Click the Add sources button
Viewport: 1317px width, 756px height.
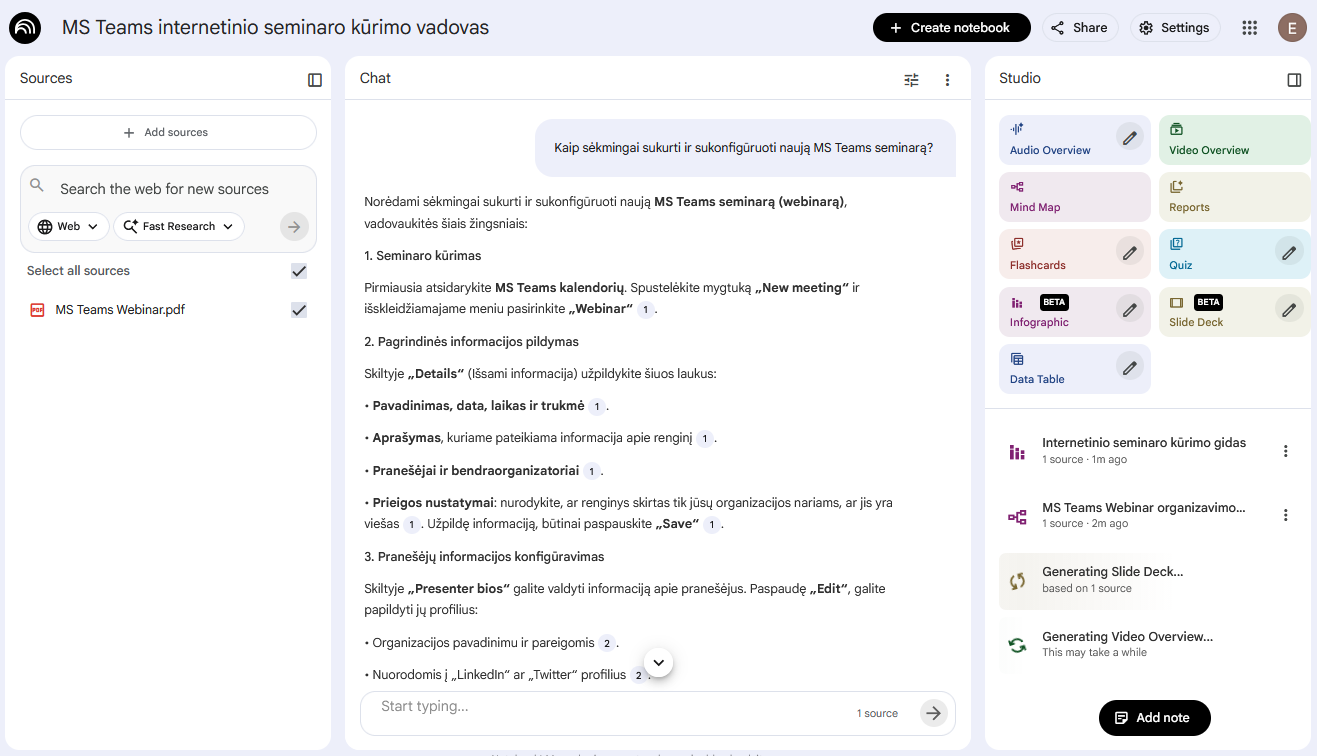coord(168,132)
